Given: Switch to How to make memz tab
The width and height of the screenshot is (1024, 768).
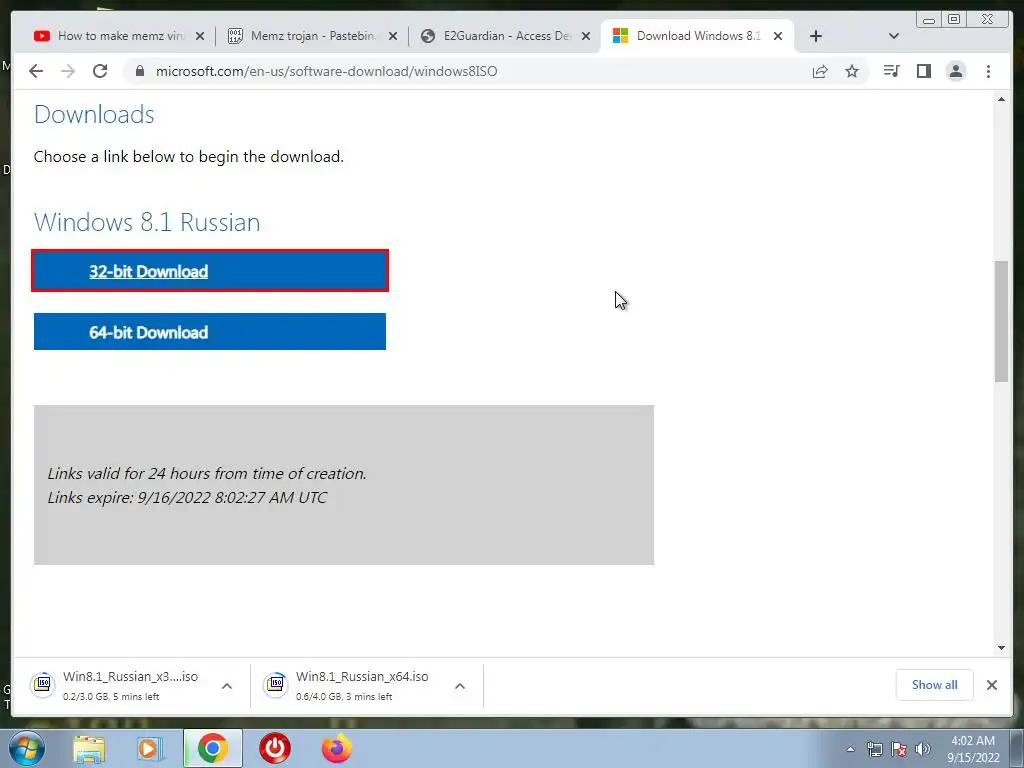Looking at the screenshot, I should [x=120, y=36].
